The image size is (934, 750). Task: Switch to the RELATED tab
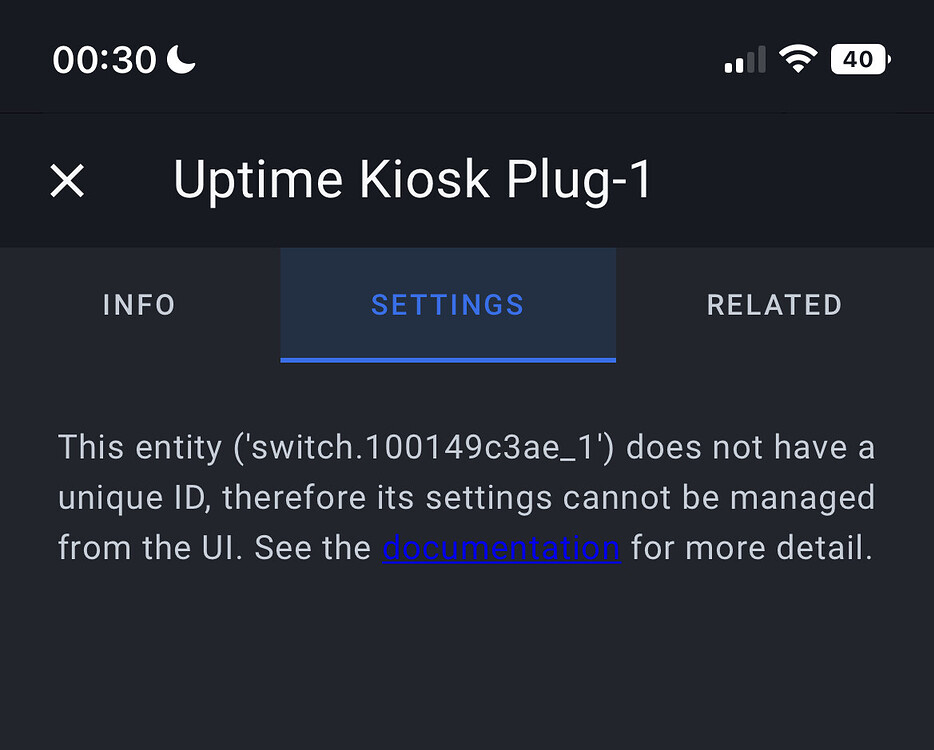pyautogui.click(x=774, y=305)
